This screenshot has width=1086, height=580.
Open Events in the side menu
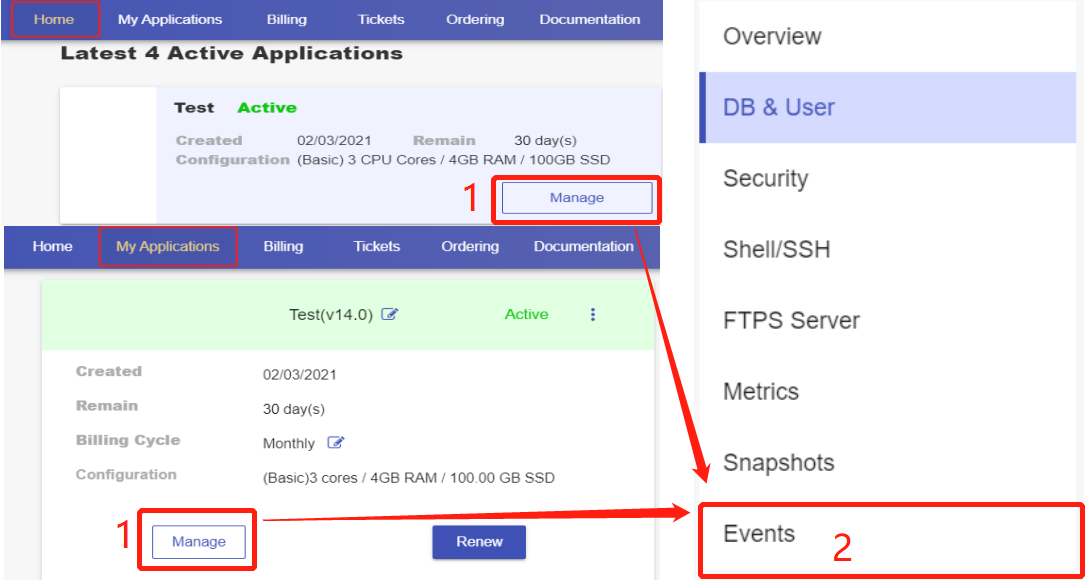(x=760, y=534)
